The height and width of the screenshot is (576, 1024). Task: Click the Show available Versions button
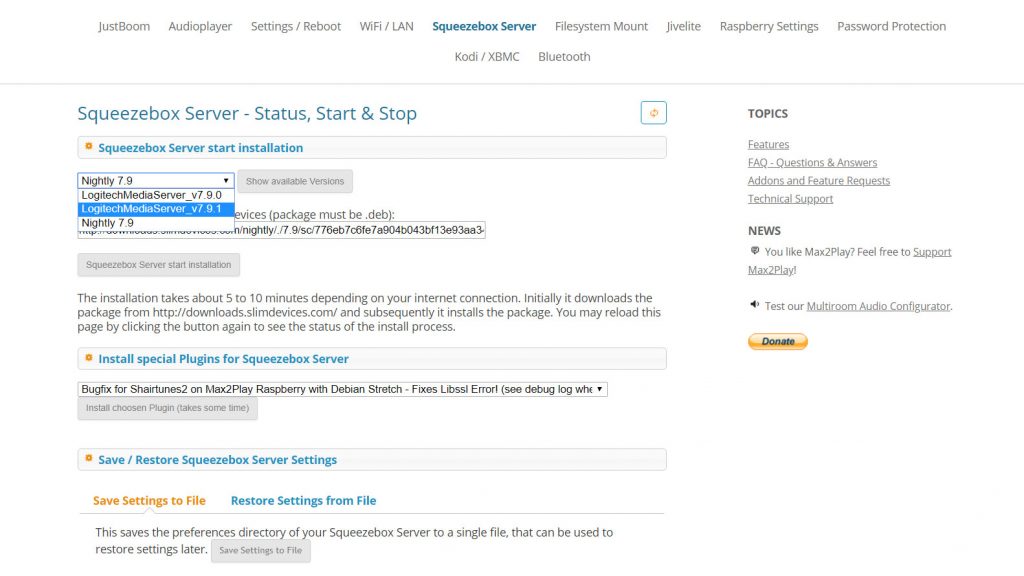[295, 182]
